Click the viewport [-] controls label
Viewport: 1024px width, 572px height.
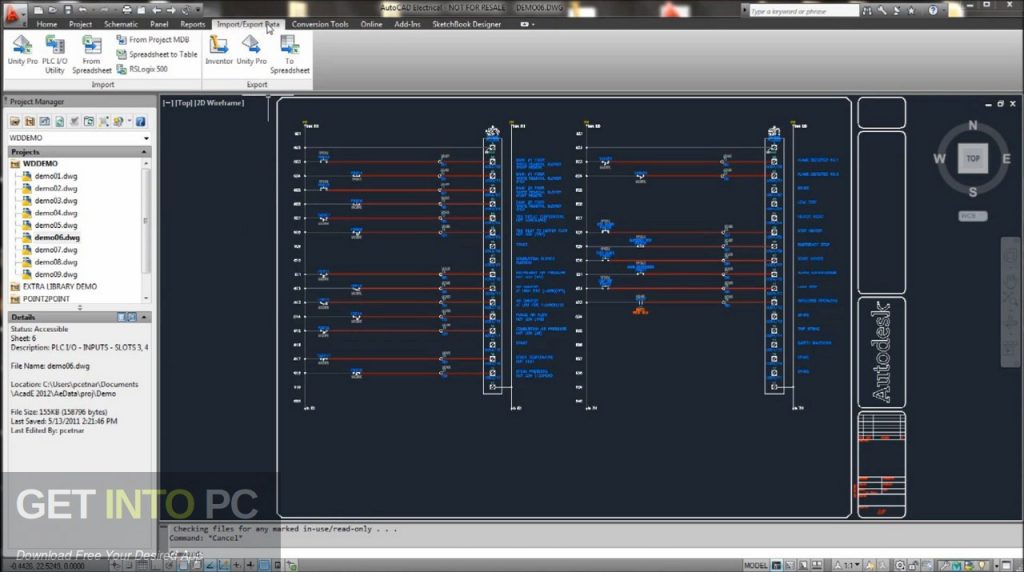pyautogui.click(x=167, y=103)
